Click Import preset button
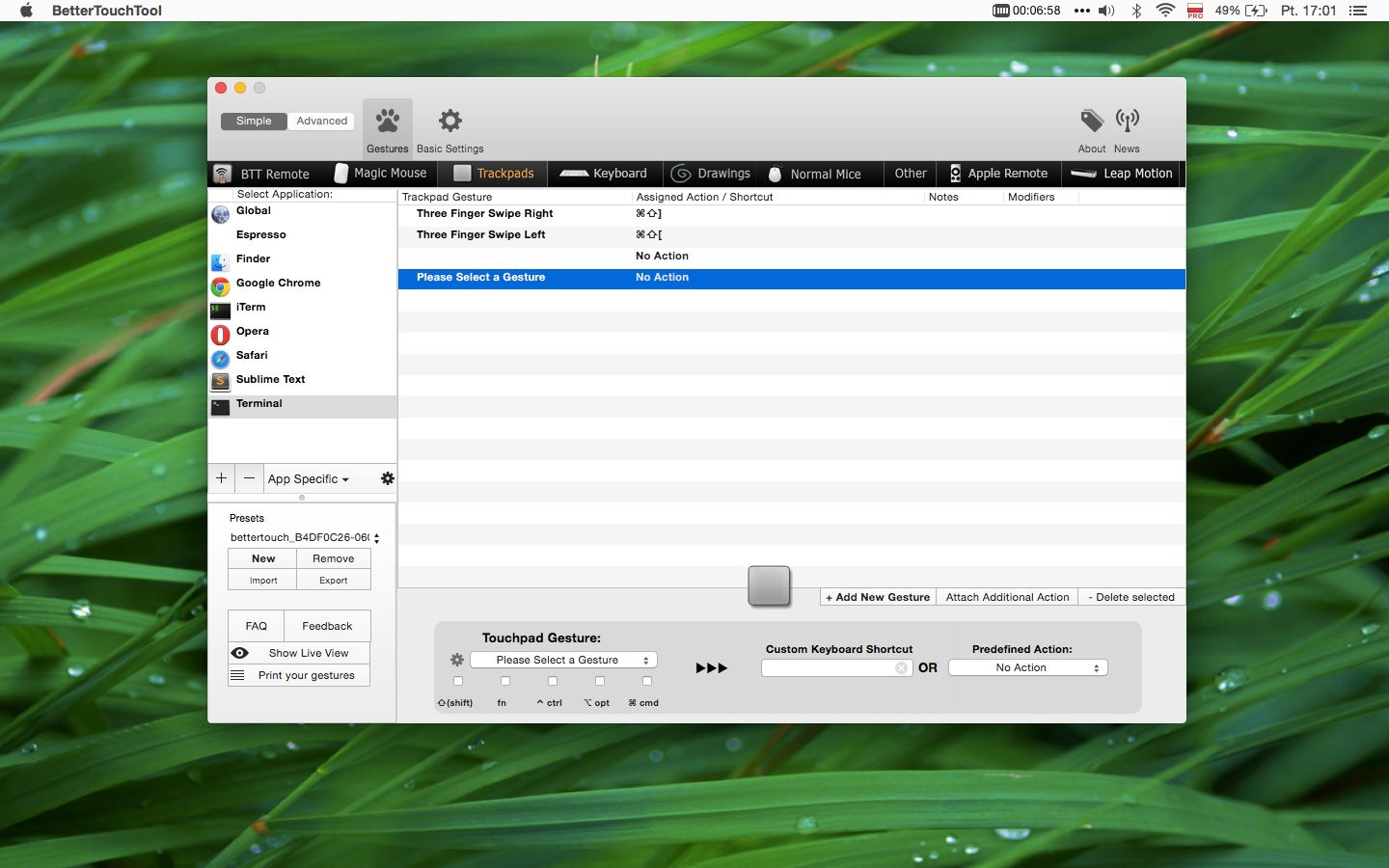This screenshot has height=868, width=1389. click(263, 581)
